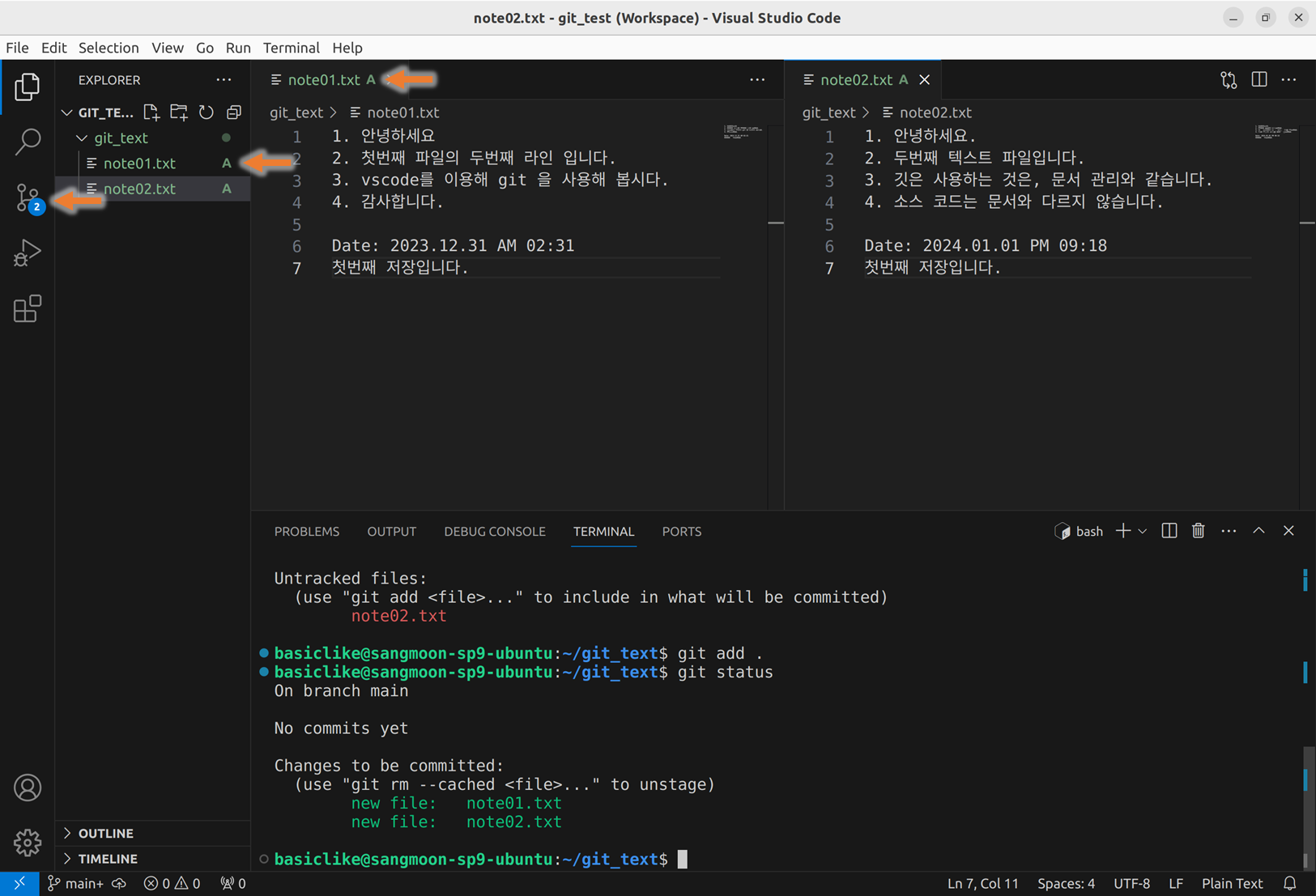Open the Run menu
The height and width of the screenshot is (896, 1316).
point(238,48)
